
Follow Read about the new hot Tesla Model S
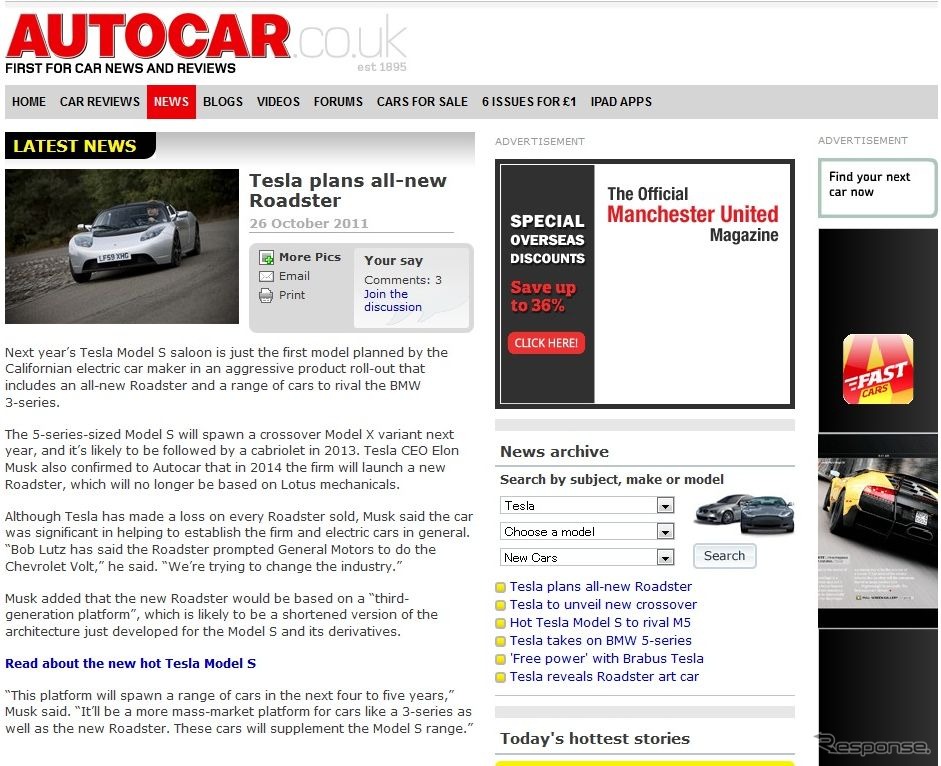click(x=130, y=664)
